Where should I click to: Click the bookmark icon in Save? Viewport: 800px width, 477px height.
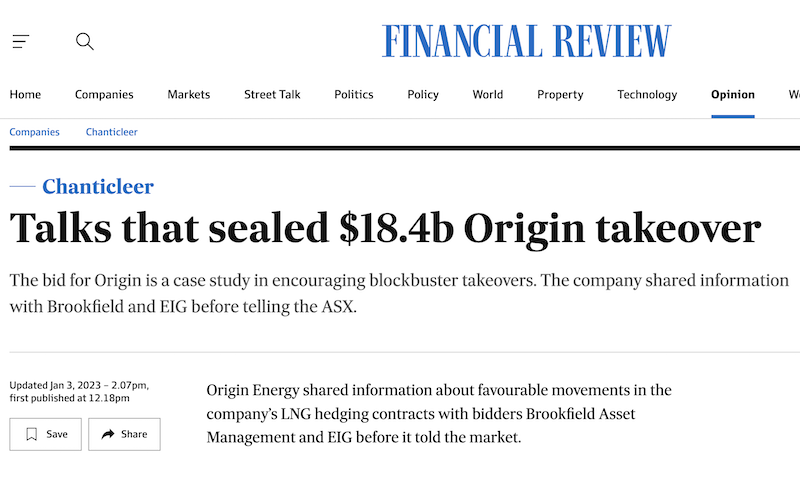coord(32,434)
